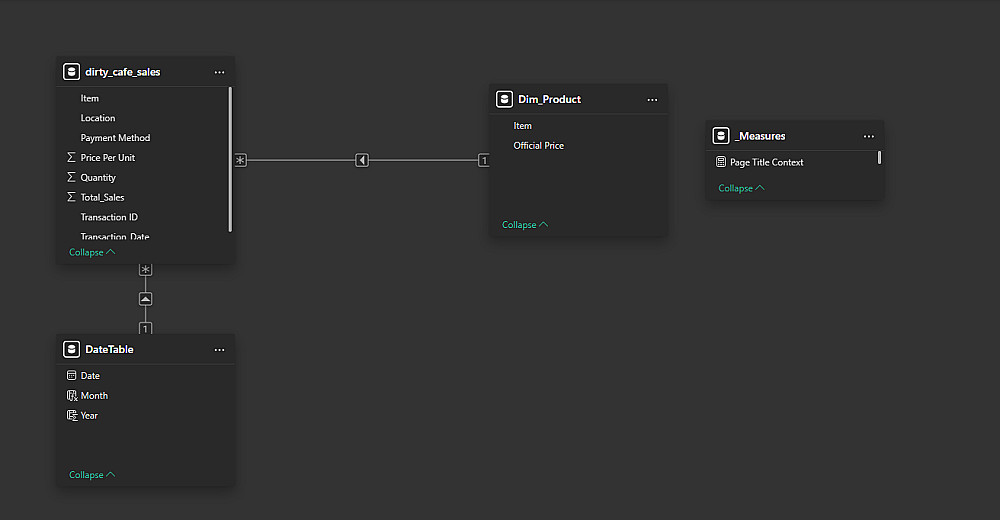Select the Payment Method field
The height and width of the screenshot is (520, 1000).
point(115,138)
